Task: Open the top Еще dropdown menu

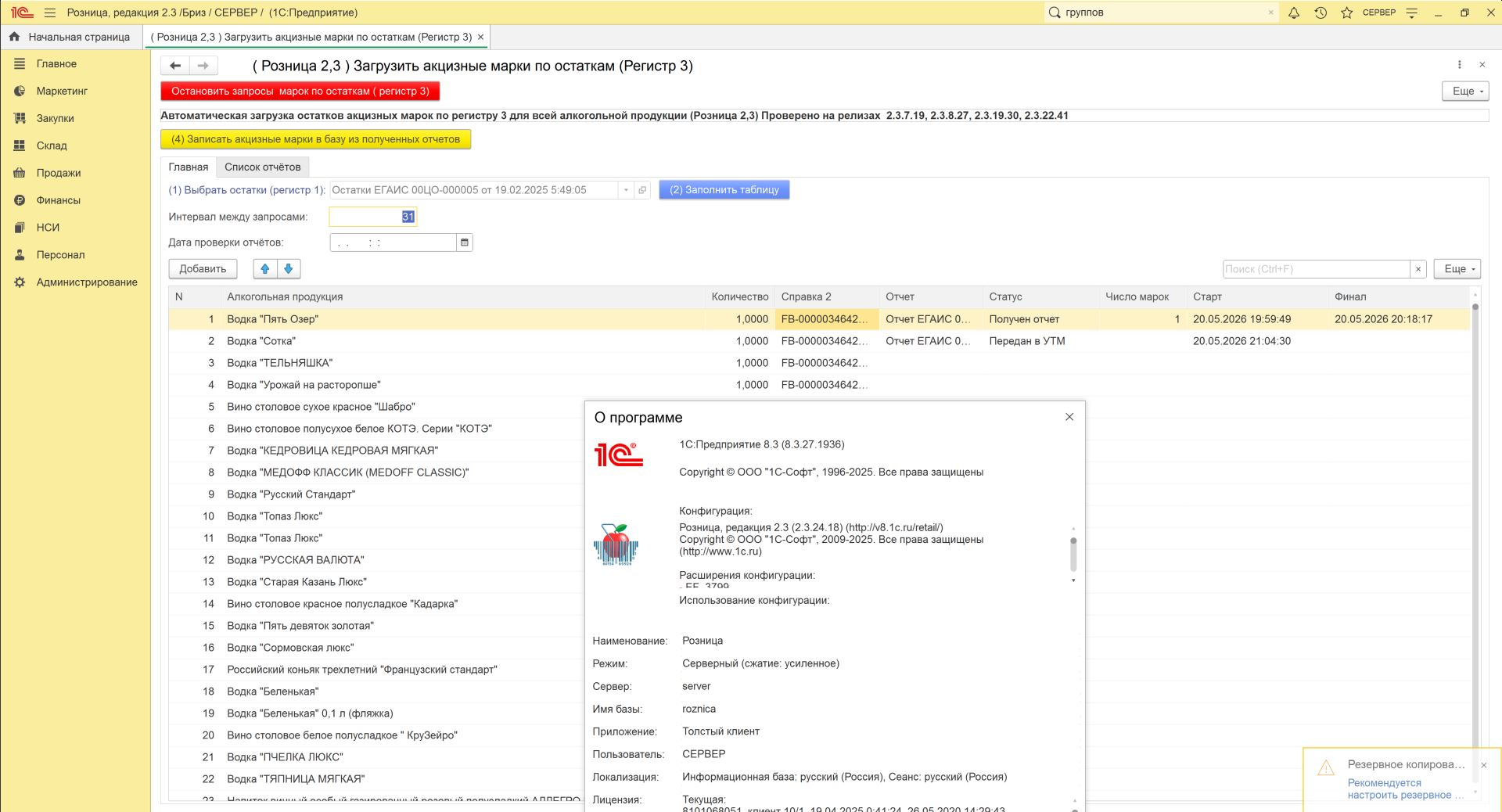Action: 1465,91
